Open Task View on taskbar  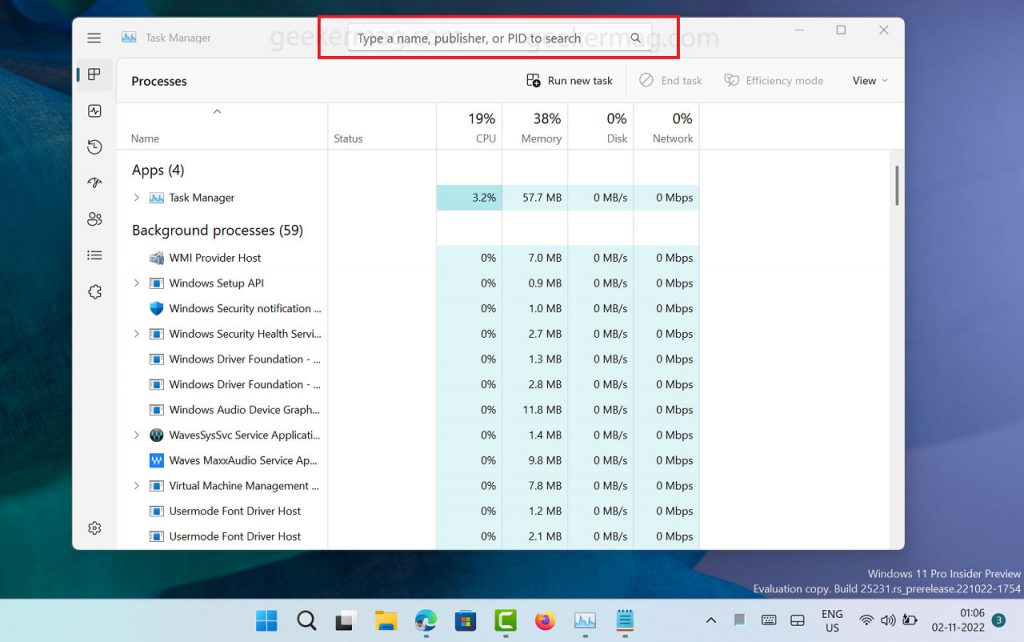point(345,620)
